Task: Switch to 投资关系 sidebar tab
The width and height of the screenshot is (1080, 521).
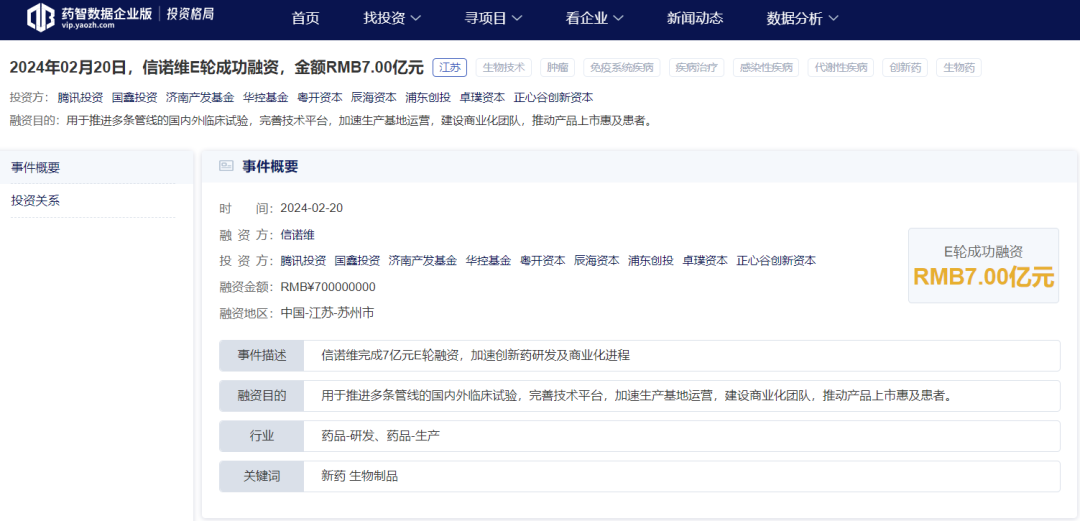Action: 94,201
